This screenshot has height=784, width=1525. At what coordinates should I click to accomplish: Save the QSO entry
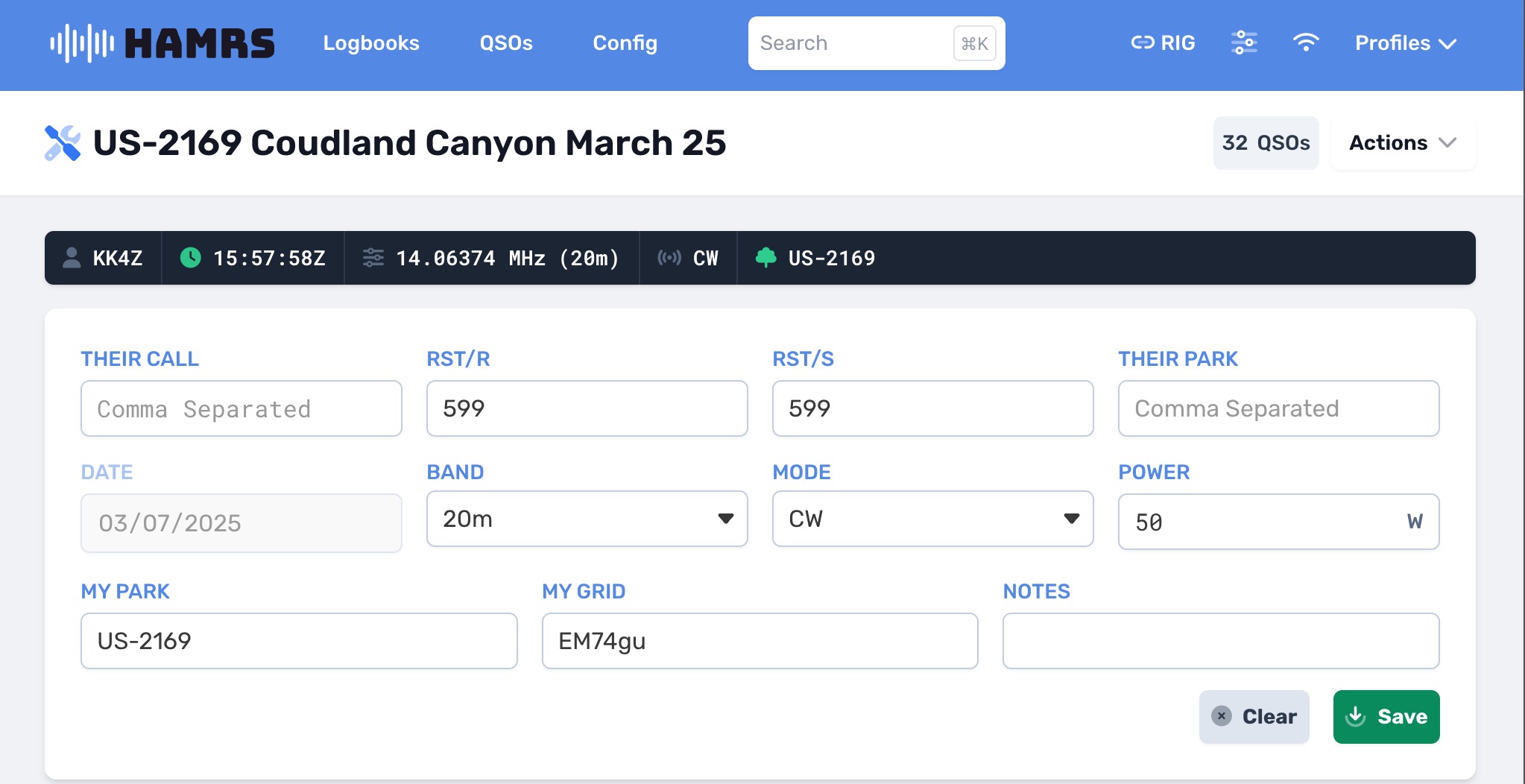click(x=1386, y=716)
